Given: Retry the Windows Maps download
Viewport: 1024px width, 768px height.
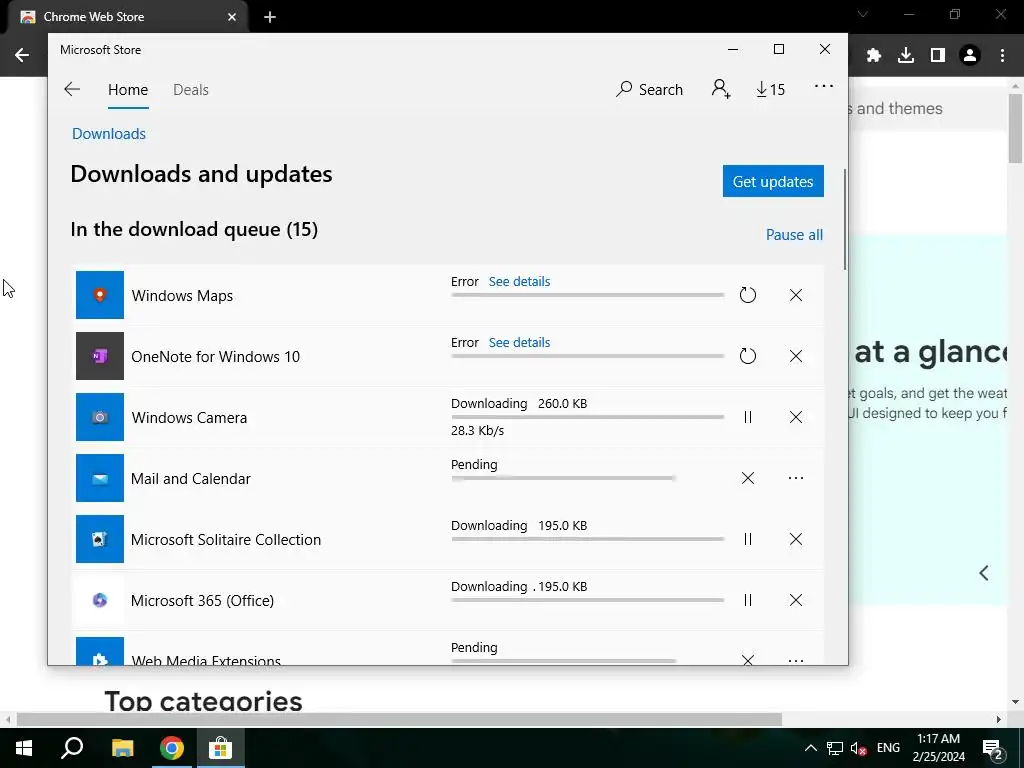Looking at the screenshot, I should 748,295.
